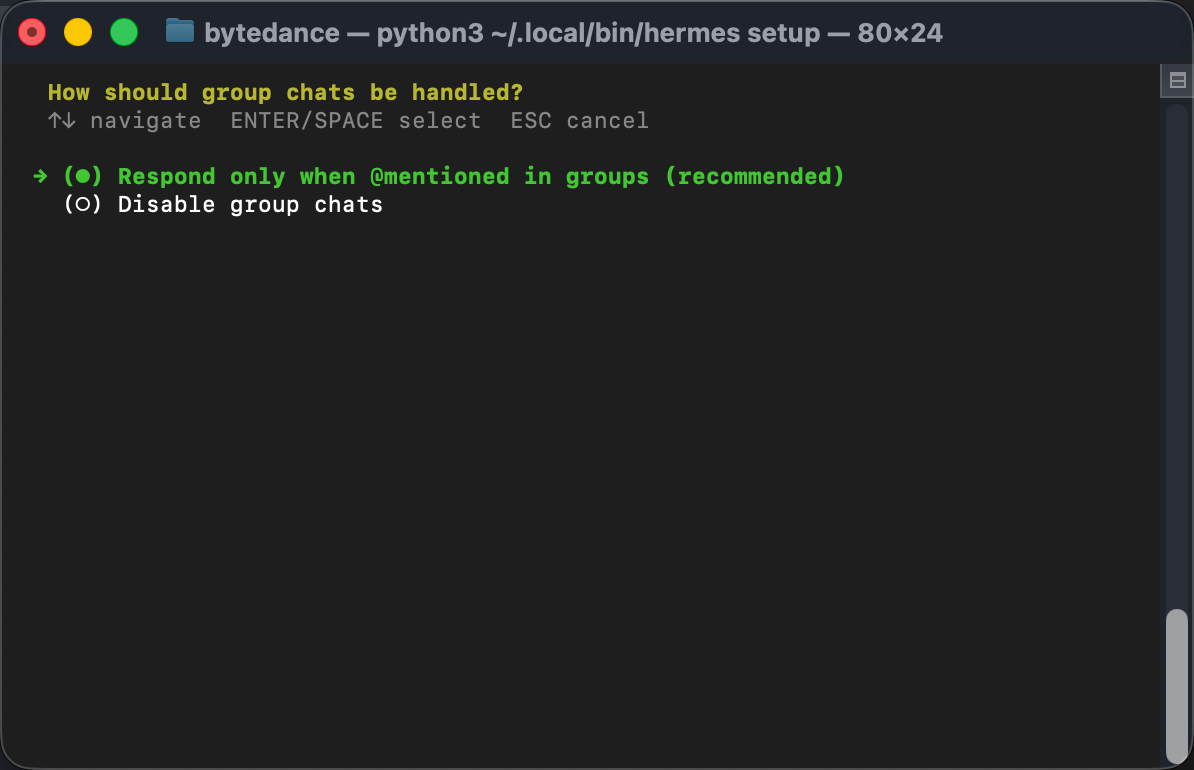Click the "ESC cancel" hint
Viewport: 1194px width, 770px height.
coord(579,121)
